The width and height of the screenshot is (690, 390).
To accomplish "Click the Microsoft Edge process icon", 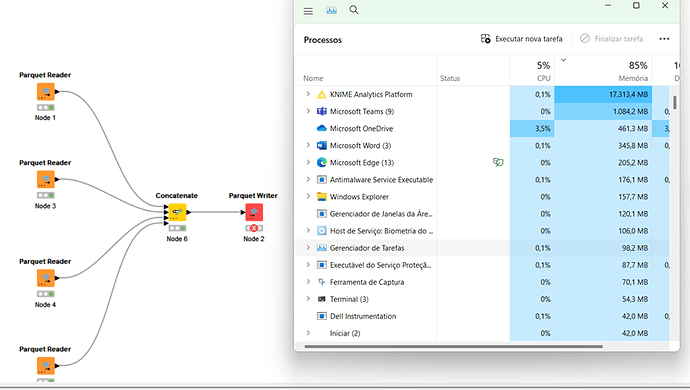I will coord(322,162).
